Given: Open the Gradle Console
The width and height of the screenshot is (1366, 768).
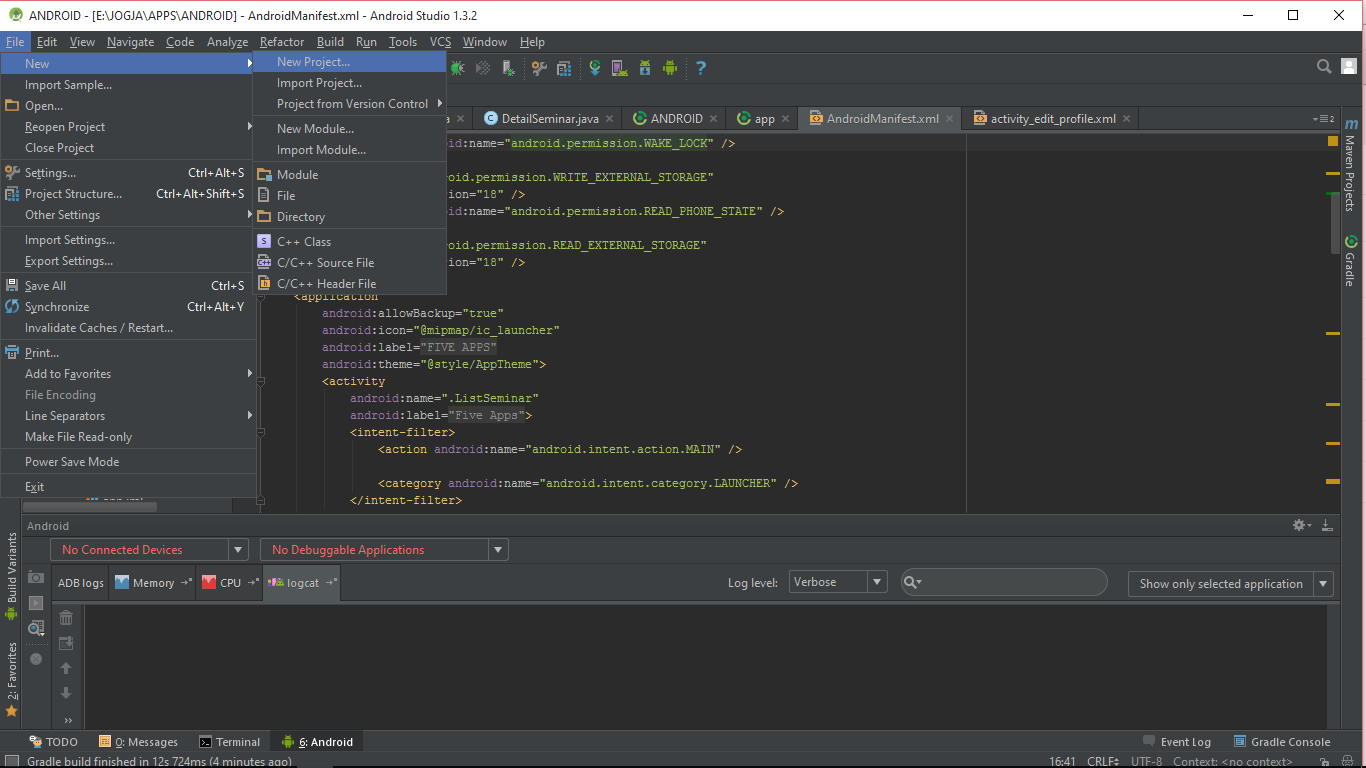Looking at the screenshot, I should click(x=1290, y=741).
